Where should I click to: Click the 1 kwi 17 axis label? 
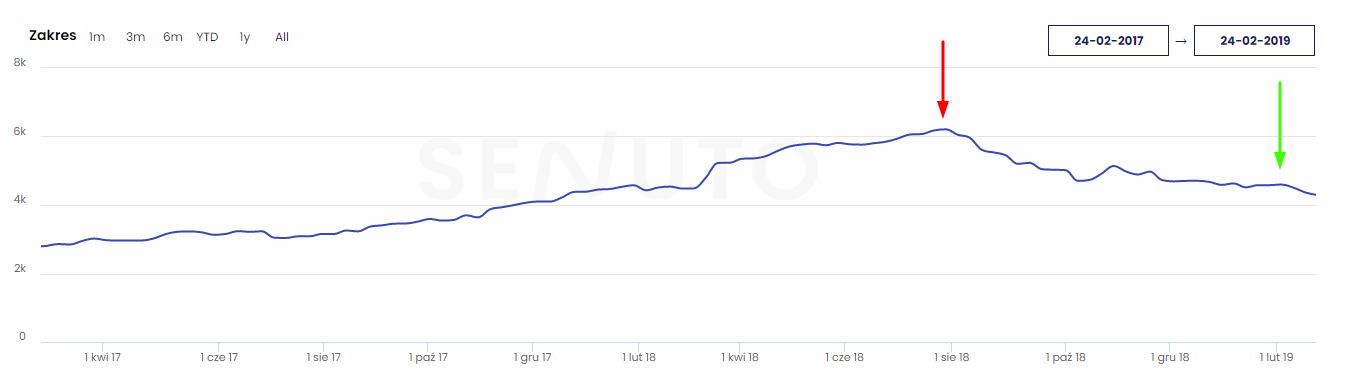click(x=102, y=356)
